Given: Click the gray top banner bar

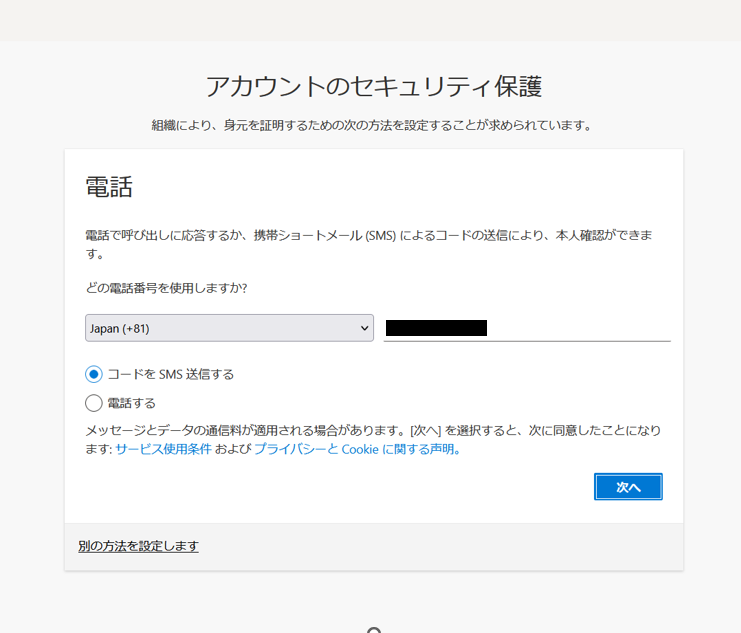Looking at the screenshot, I should tap(370, 20).
